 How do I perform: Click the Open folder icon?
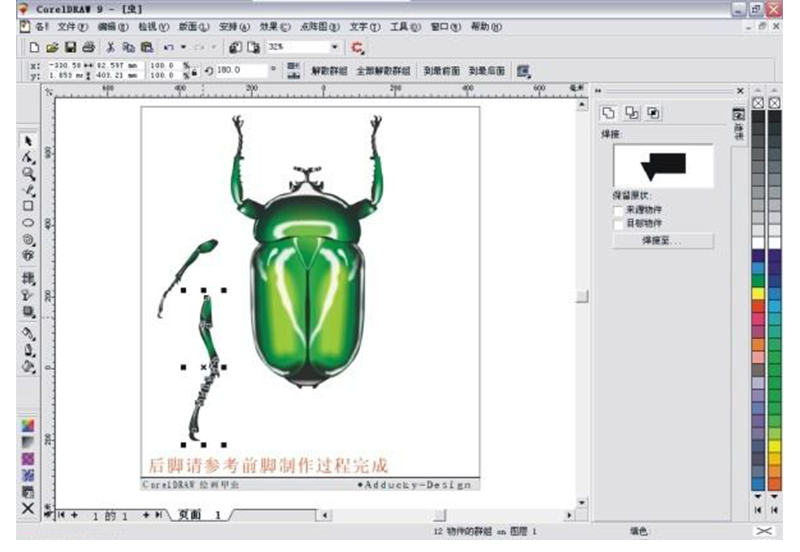point(53,47)
